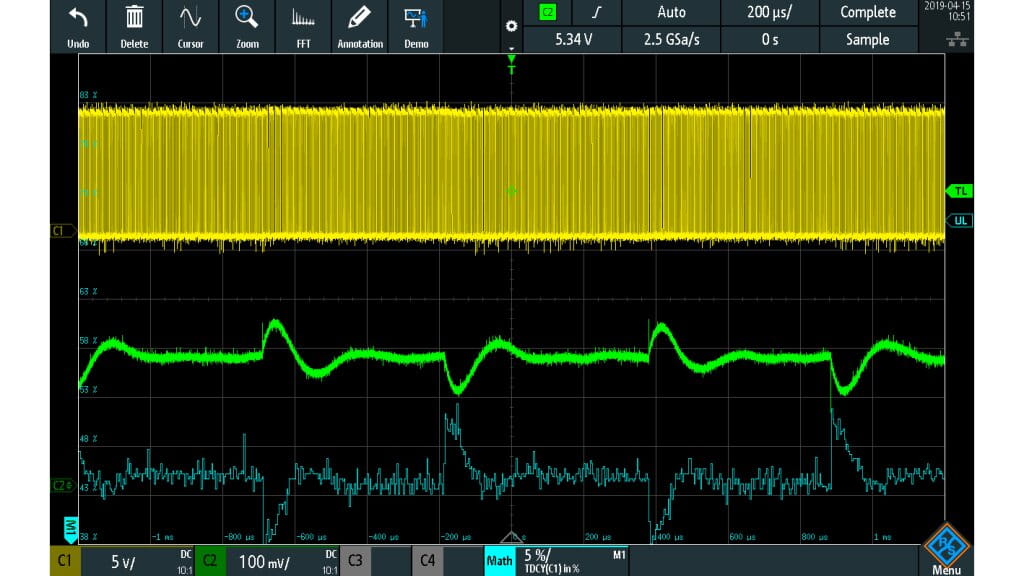Activate the Zoom tool
This screenshot has height=576, width=1024.
[246, 25]
